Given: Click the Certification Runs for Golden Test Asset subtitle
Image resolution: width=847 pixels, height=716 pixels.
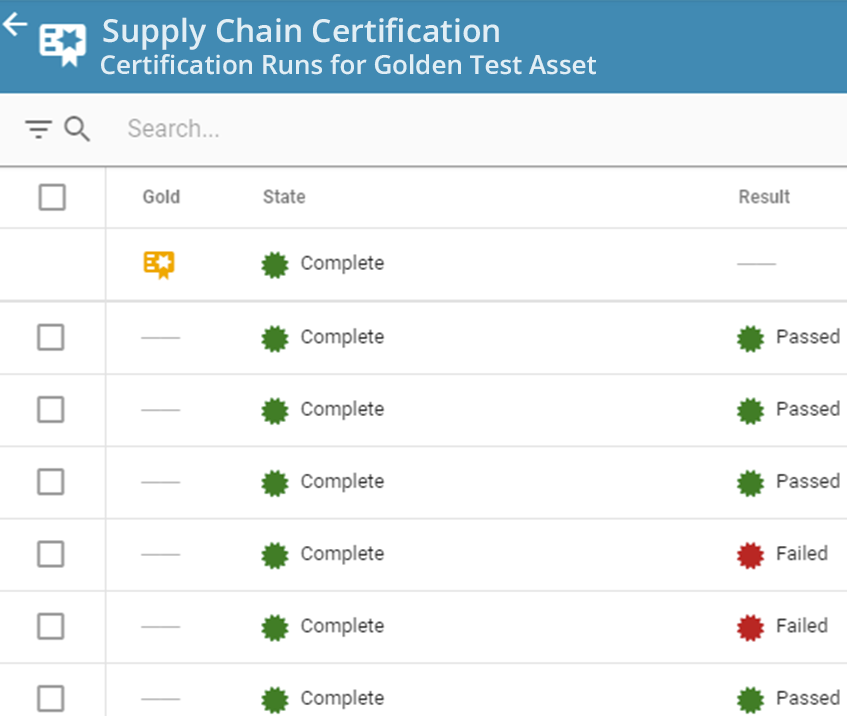Looking at the screenshot, I should (x=348, y=65).
